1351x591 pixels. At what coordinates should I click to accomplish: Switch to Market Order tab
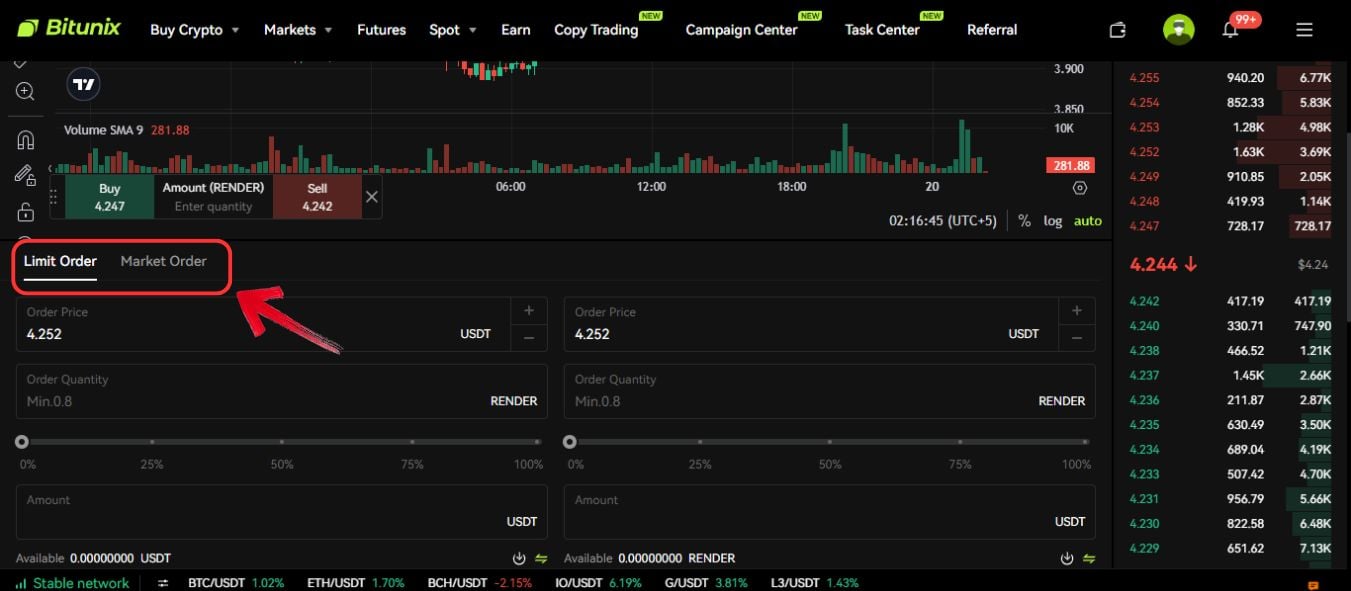pyautogui.click(x=163, y=262)
